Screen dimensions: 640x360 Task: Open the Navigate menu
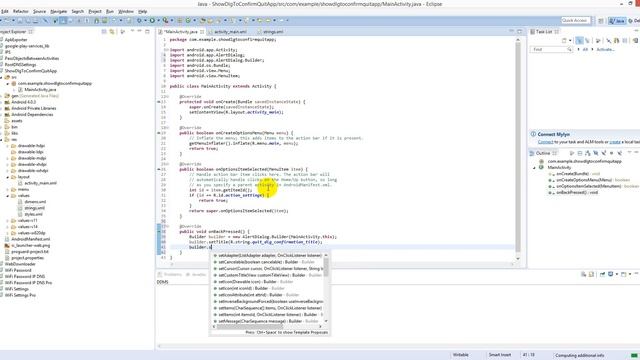58,11
